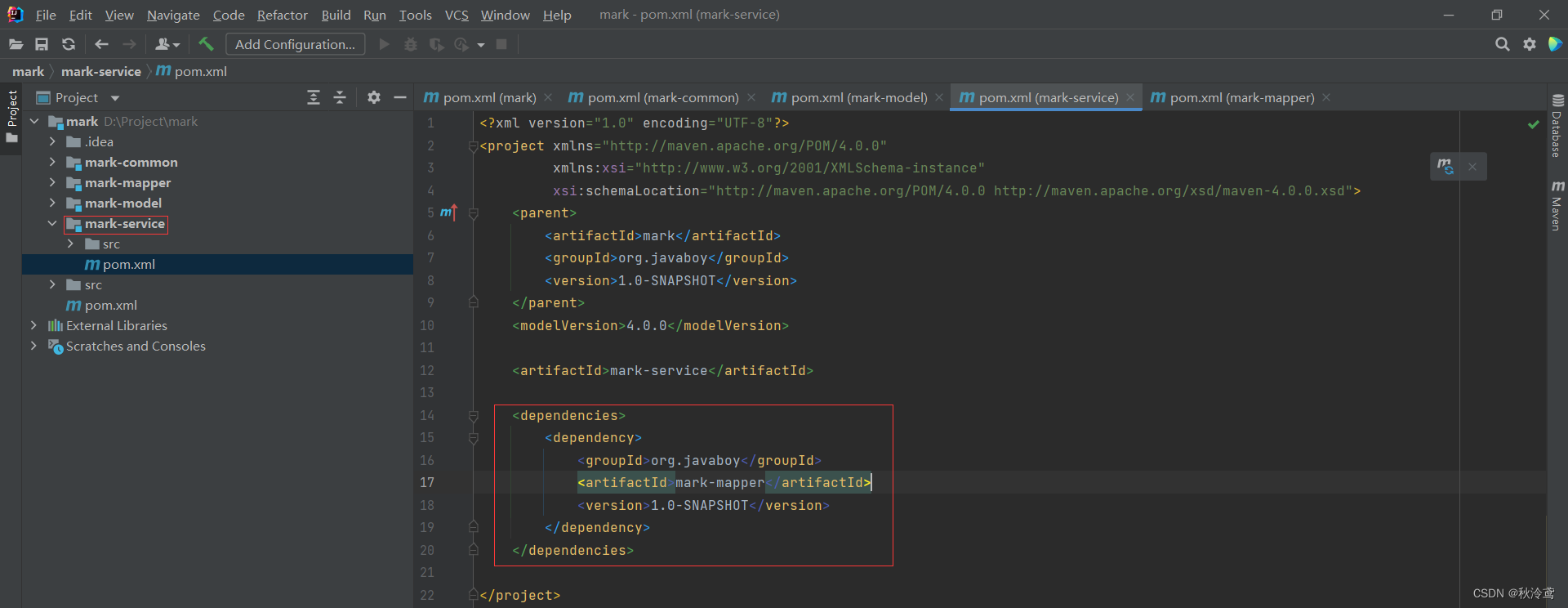Collapse the mark root project node

[34, 121]
